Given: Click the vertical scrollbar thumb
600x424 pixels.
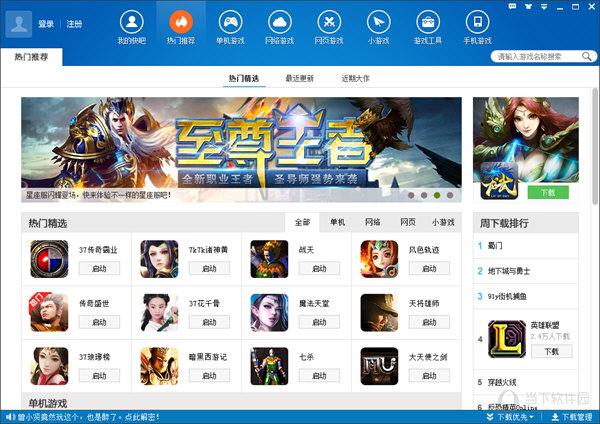Looking at the screenshot, I should click(x=595, y=145).
